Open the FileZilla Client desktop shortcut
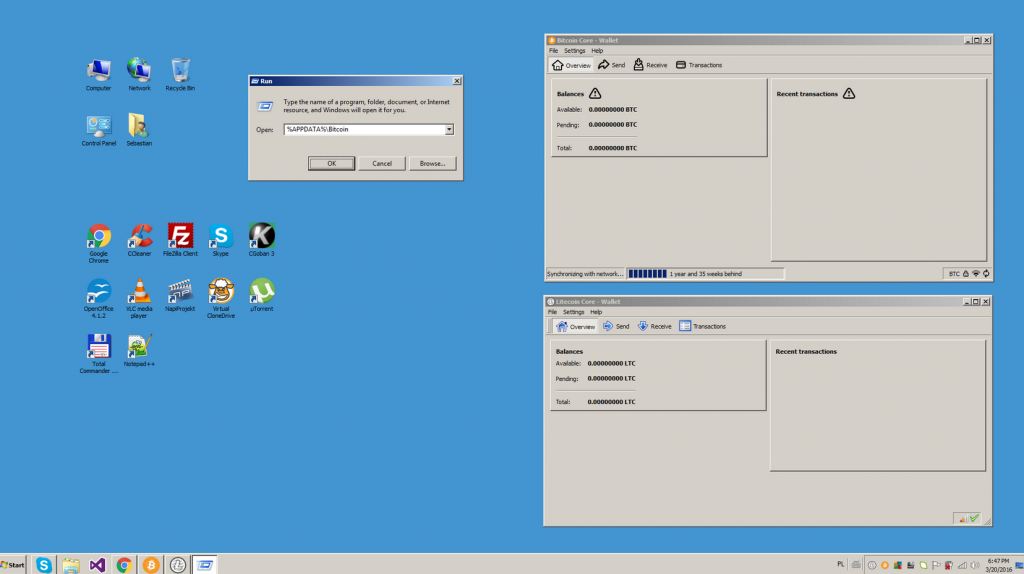Image resolution: width=1024 pixels, height=574 pixels. click(180, 237)
